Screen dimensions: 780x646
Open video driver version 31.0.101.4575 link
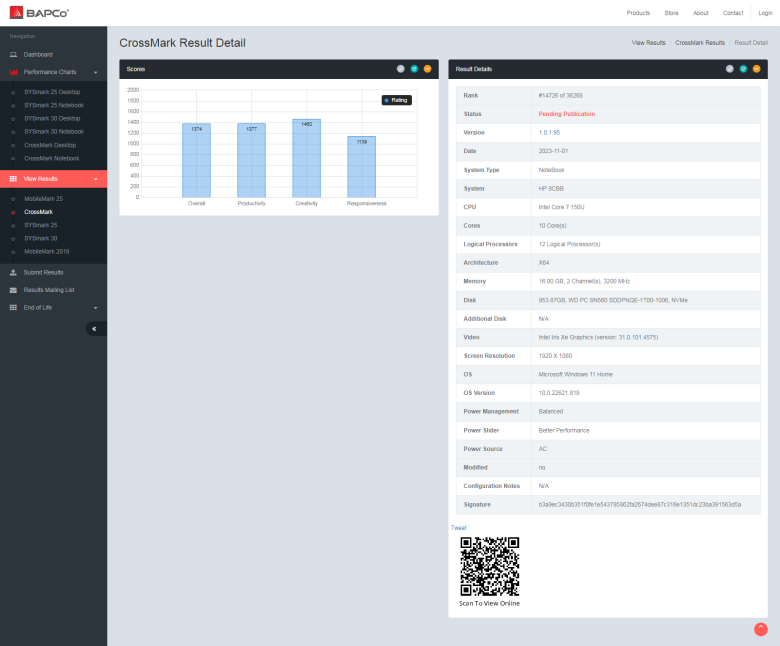click(x=637, y=338)
